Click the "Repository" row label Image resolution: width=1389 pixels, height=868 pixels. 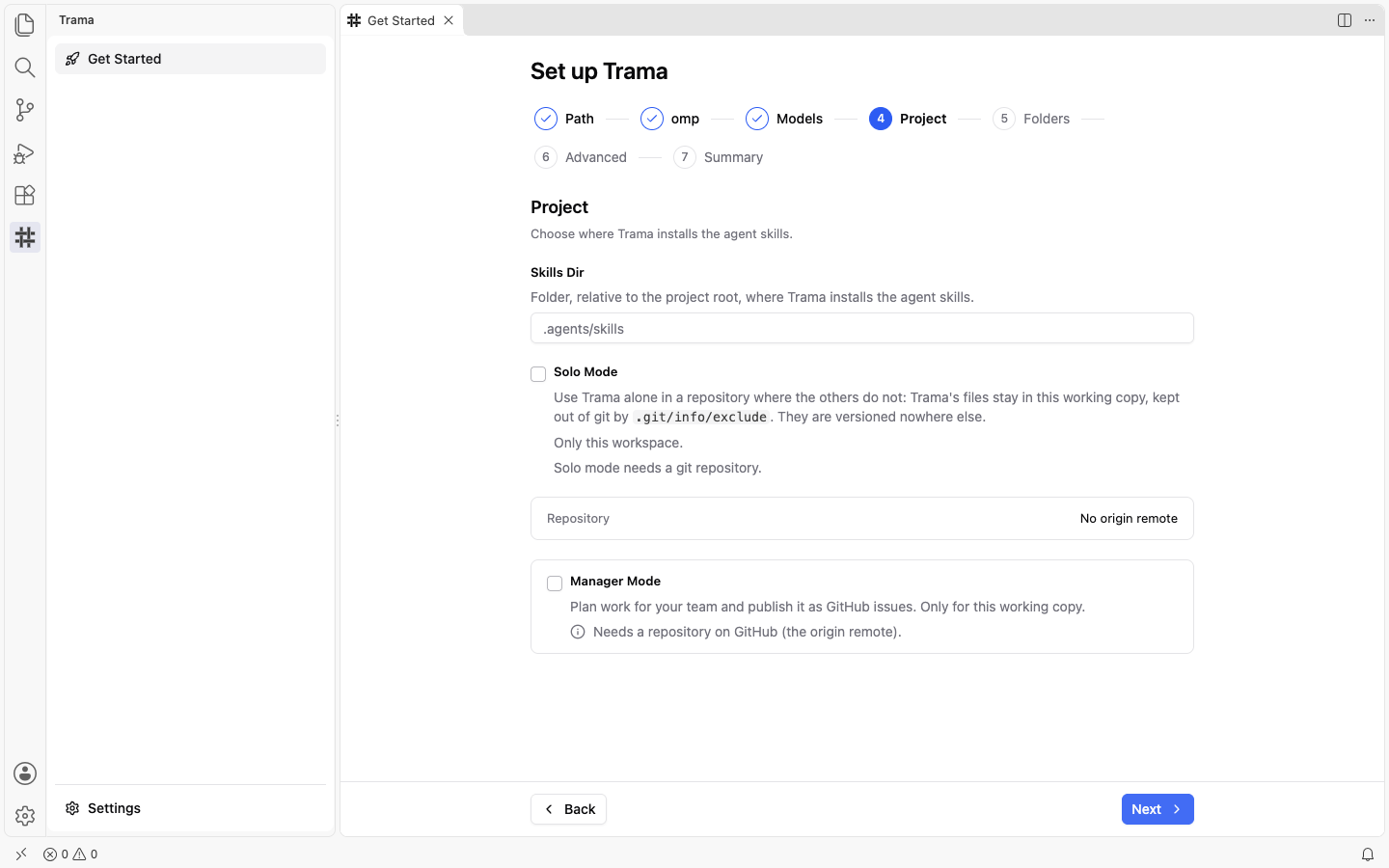[x=578, y=519]
